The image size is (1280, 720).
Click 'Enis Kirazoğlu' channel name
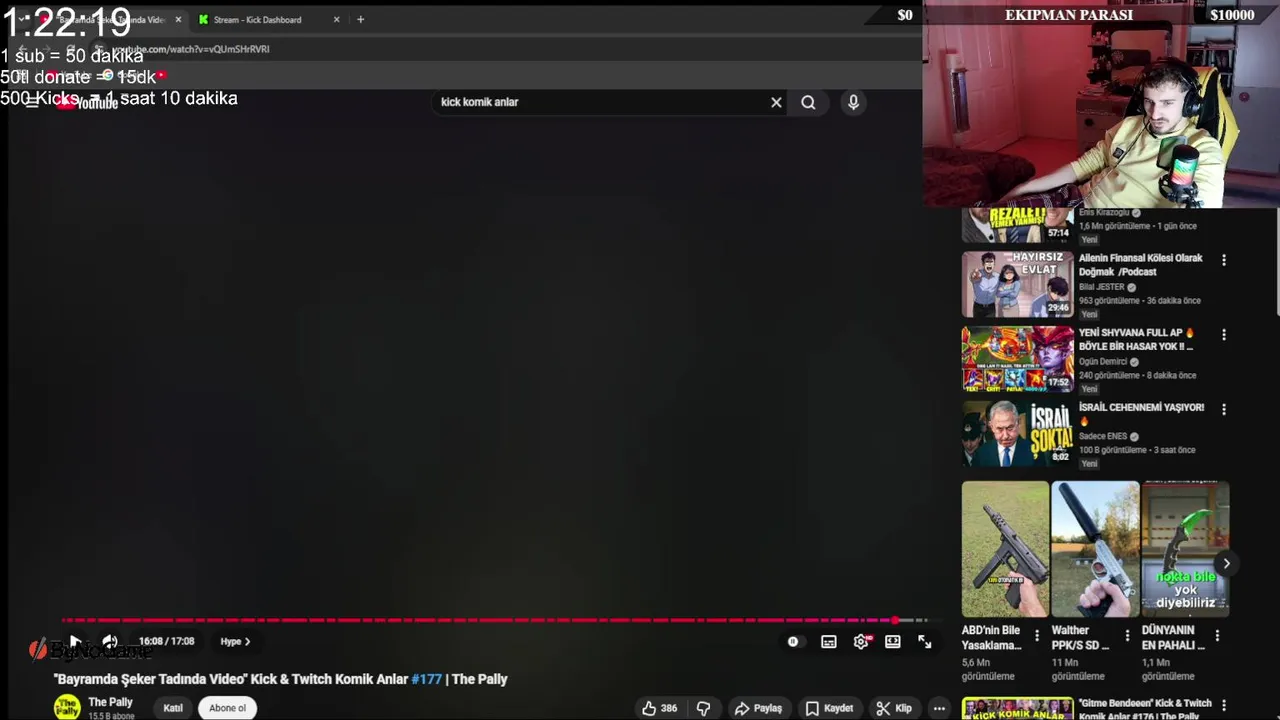(1103, 213)
